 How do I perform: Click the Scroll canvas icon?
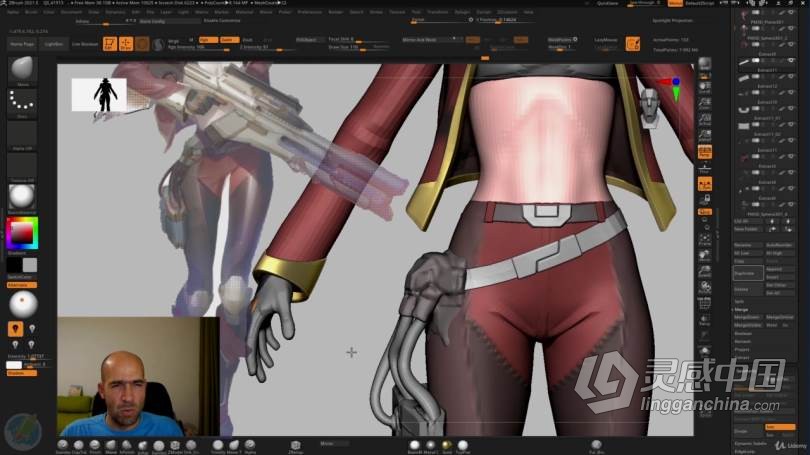tap(705, 87)
